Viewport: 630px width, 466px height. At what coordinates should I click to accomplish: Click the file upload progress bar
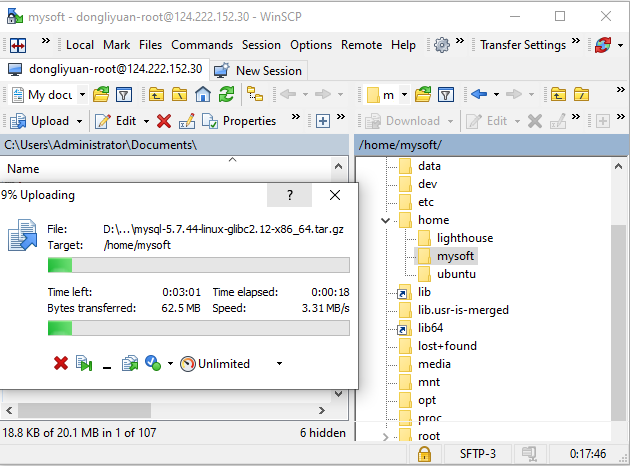pyautogui.click(x=198, y=265)
